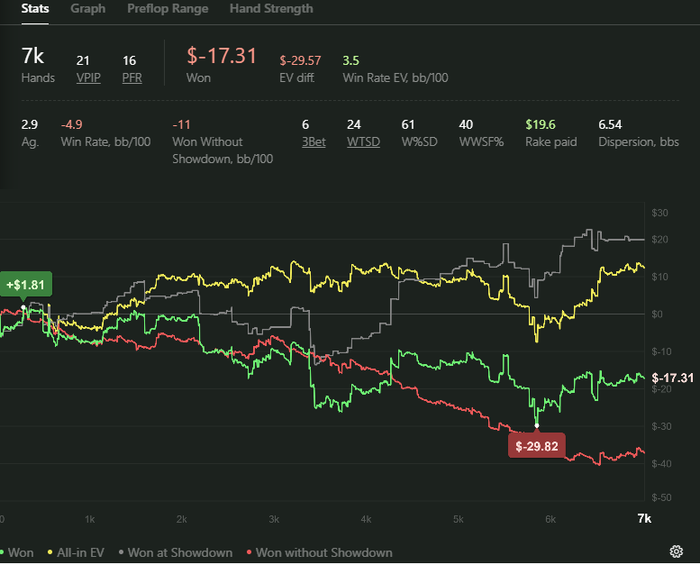Screen dimensions: 700x565
Task: Click the 40 WWSF% value
Action: pos(466,125)
